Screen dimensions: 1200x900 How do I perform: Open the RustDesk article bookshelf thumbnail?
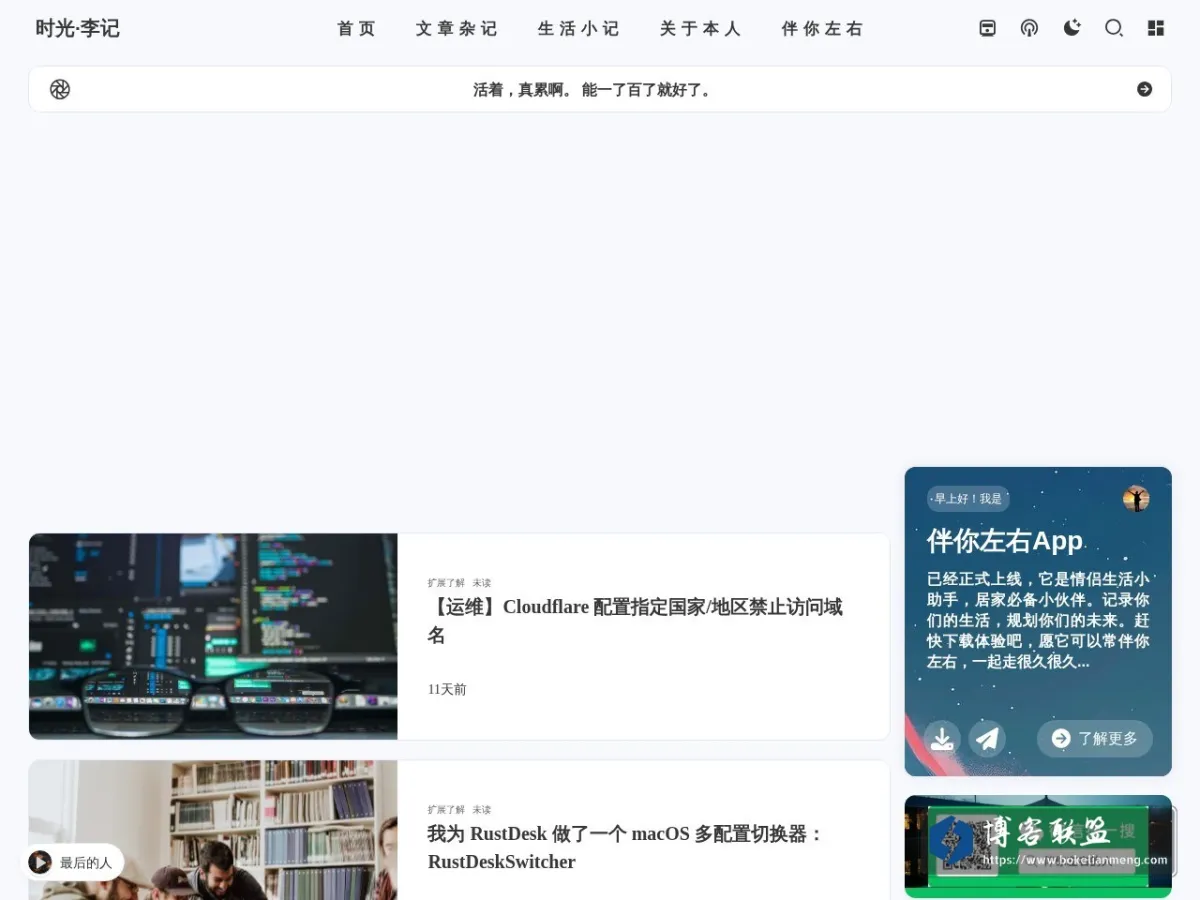click(213, 830)
